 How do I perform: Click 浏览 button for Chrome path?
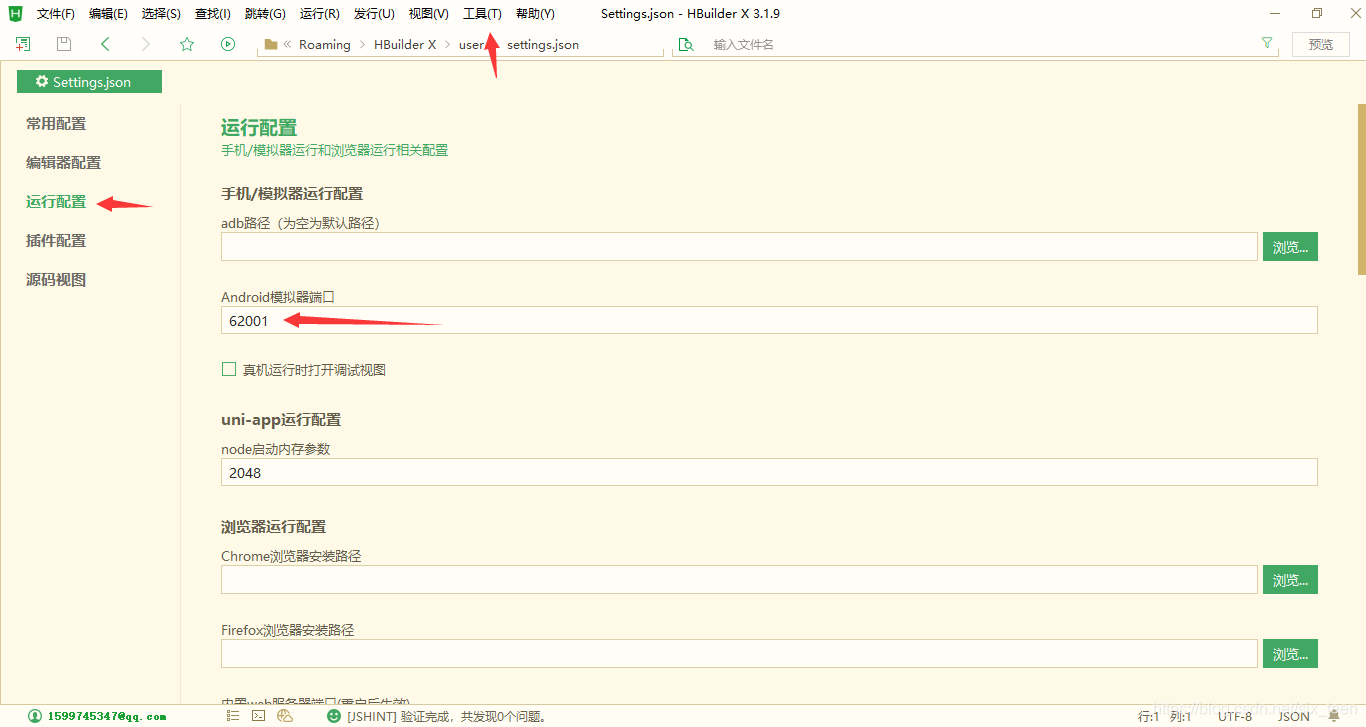pos(1290,580)
